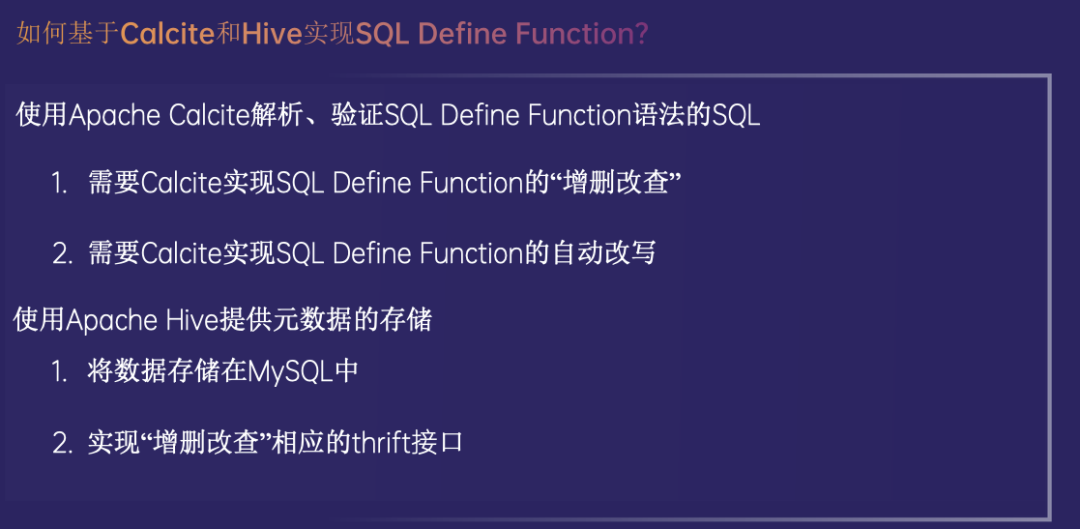Click number "2." before the 自动改写 item
The height and width of the screenshot is (529, 1080).
click(62, 254)
